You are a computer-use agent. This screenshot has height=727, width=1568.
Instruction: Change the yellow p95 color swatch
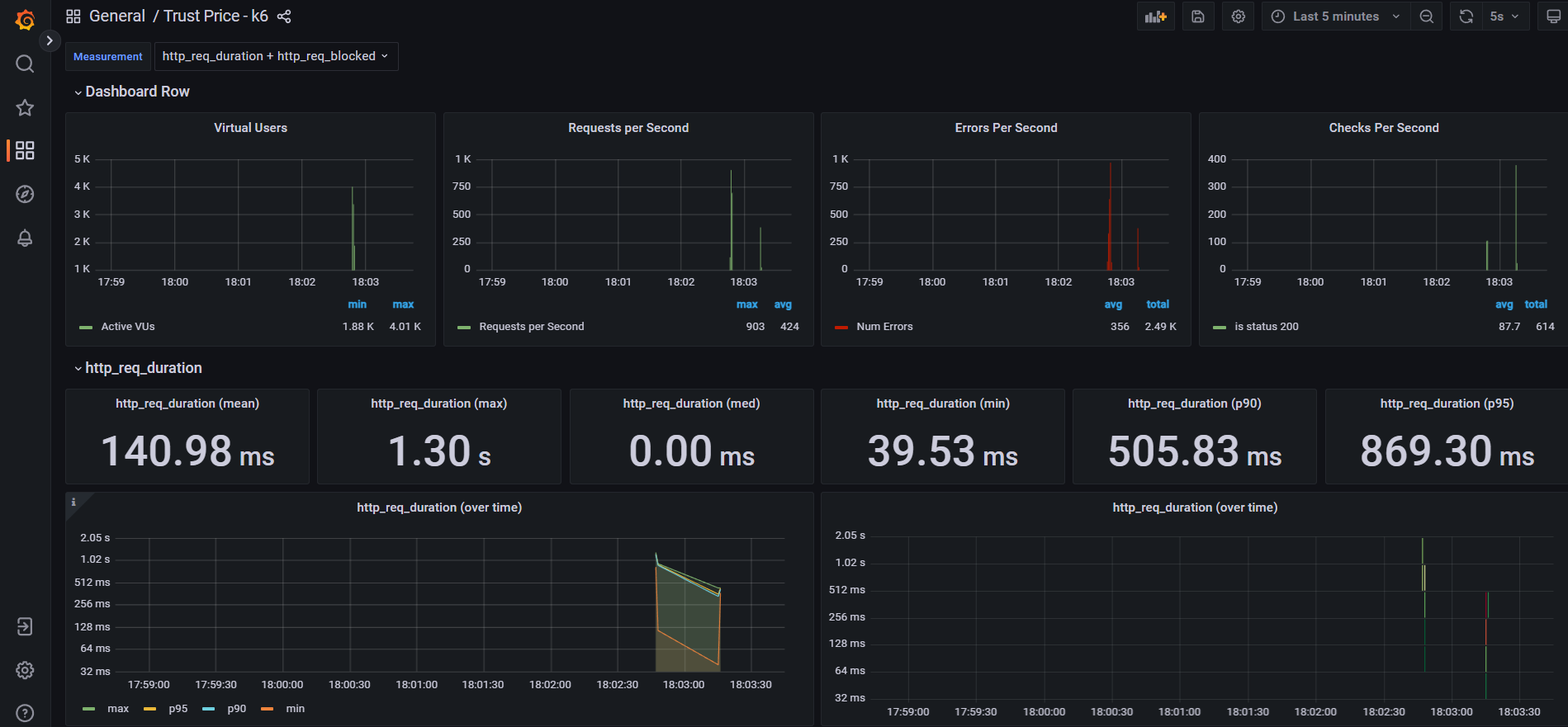point(149,709)
